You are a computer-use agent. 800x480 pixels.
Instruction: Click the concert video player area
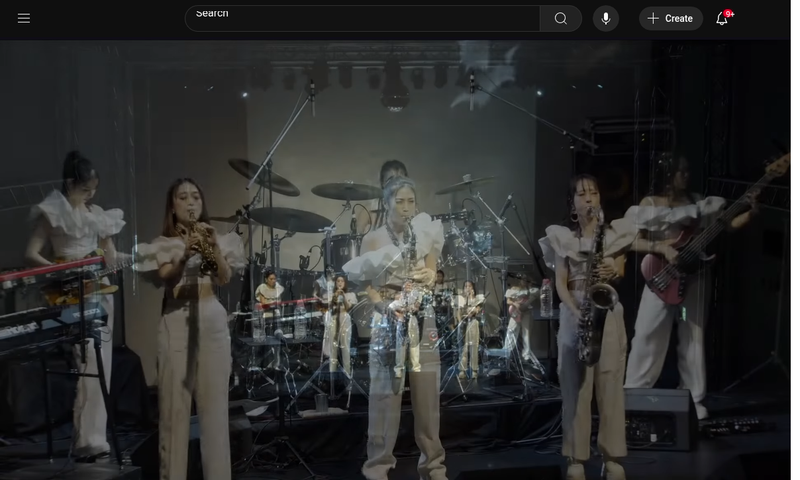[395, 260]
